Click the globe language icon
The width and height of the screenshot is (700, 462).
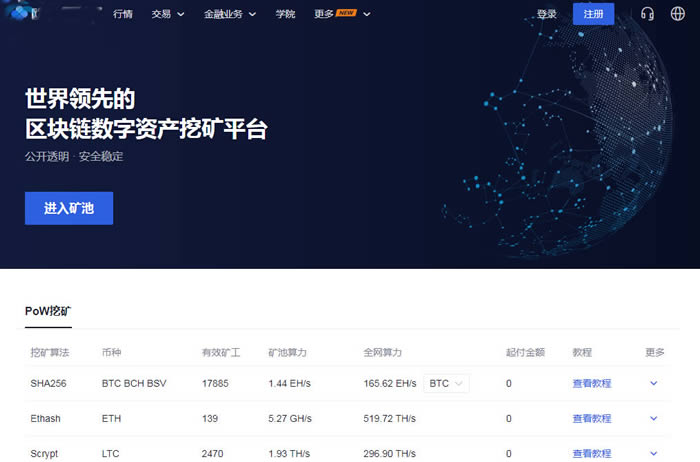[678, 14]
